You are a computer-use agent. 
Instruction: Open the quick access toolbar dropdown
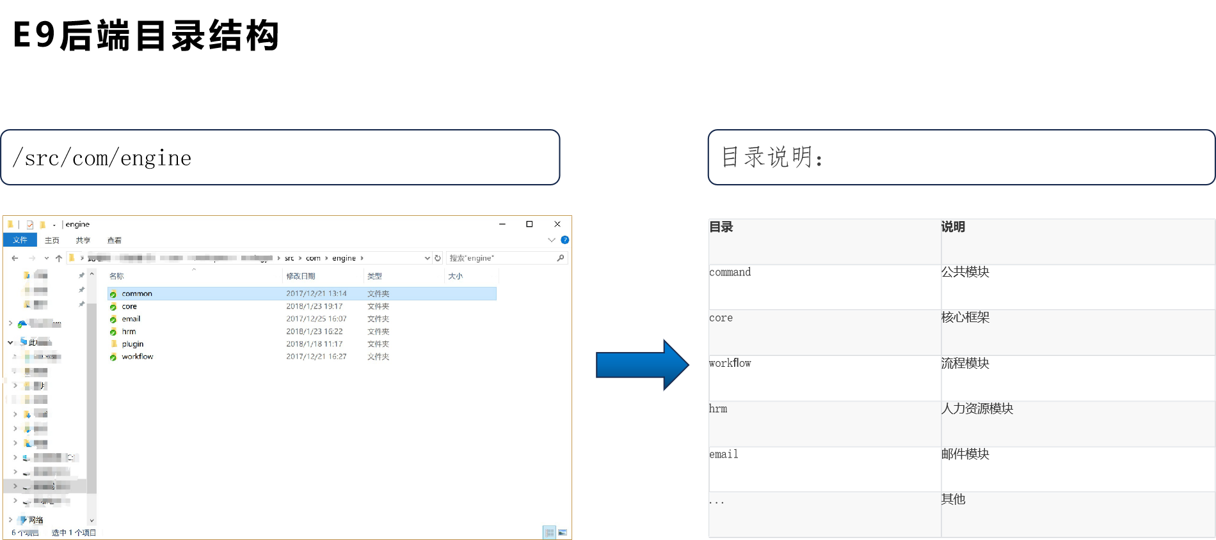point(54,224)
